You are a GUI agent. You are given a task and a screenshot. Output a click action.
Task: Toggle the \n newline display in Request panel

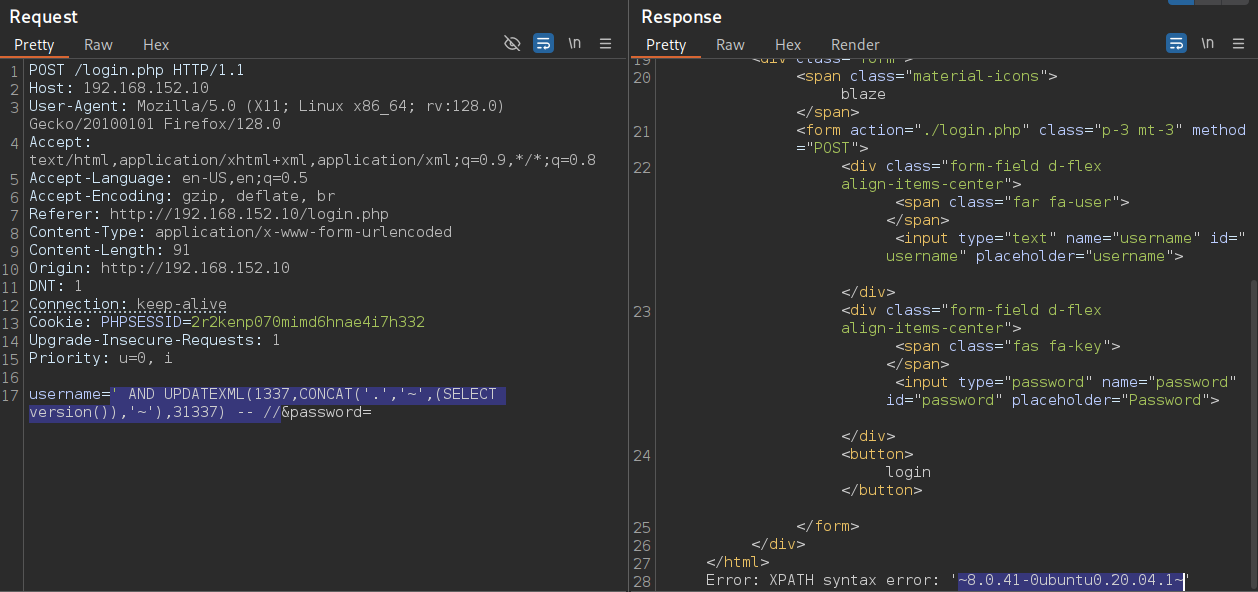click(x=574, y=43)
